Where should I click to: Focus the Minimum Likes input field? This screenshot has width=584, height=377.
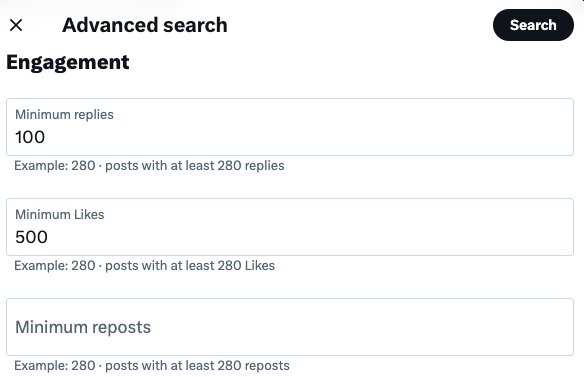290,227
